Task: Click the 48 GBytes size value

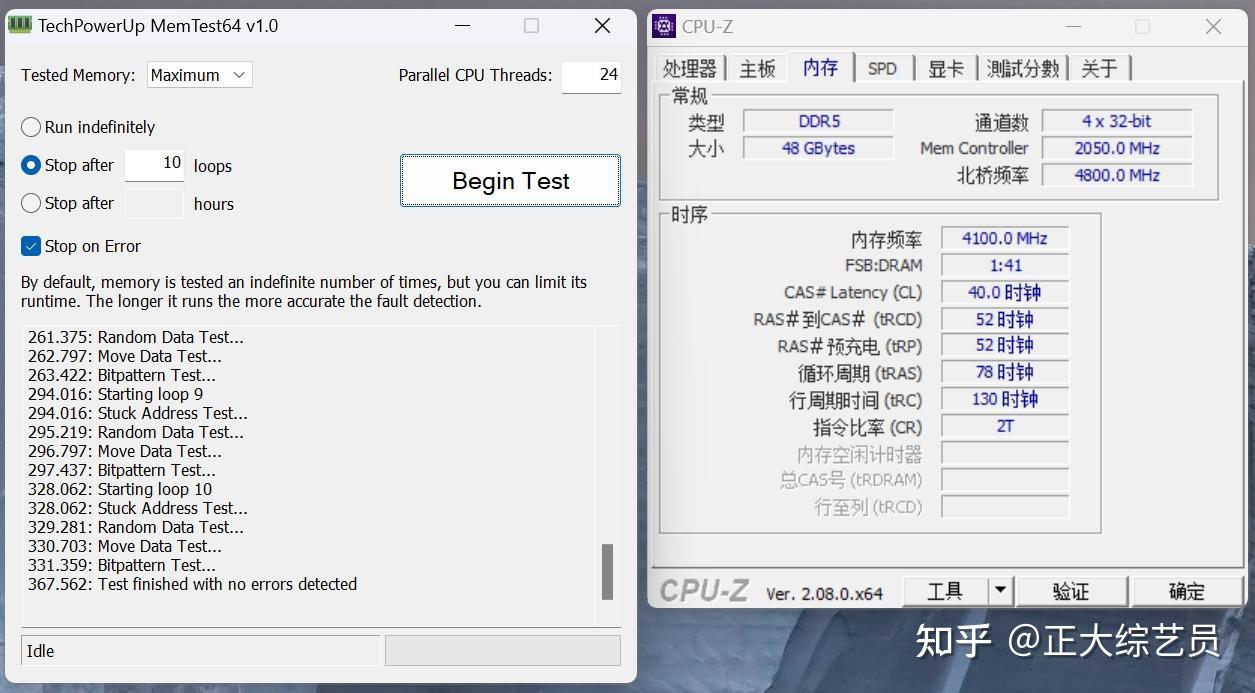Action: tap(818, 148)
